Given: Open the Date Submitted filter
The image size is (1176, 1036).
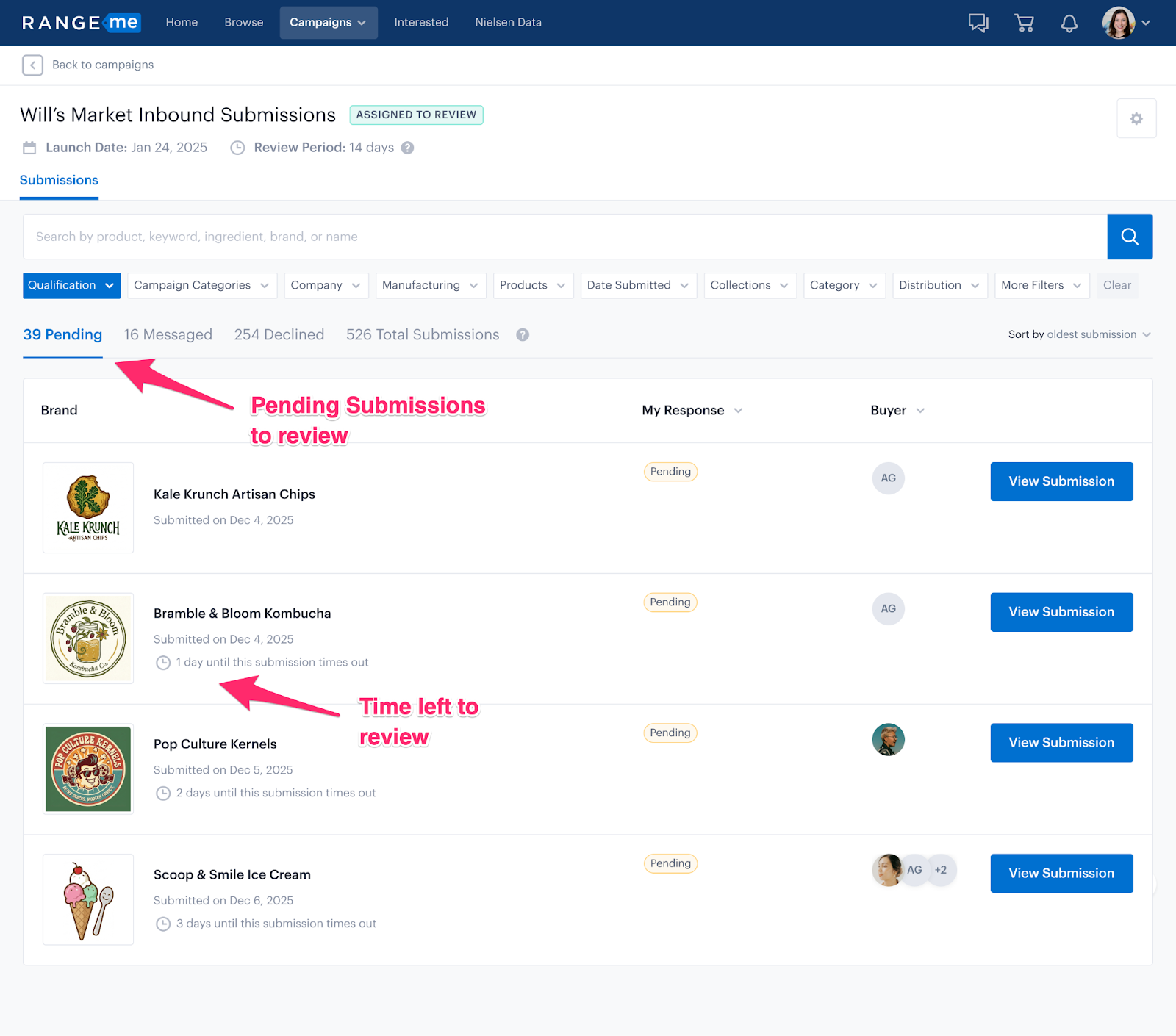Looking at the screenshot, I should tap(637, 285).
